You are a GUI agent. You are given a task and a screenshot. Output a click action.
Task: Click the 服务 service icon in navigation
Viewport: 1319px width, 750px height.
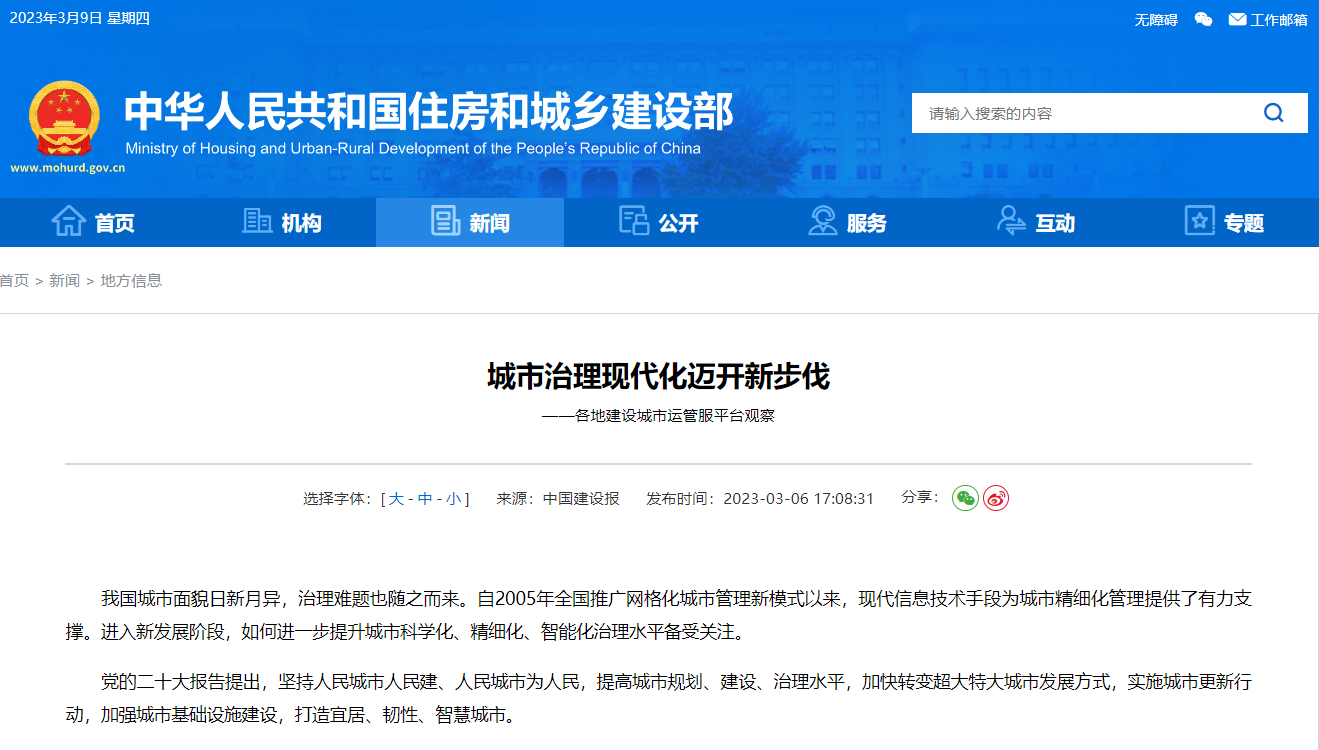823,221
